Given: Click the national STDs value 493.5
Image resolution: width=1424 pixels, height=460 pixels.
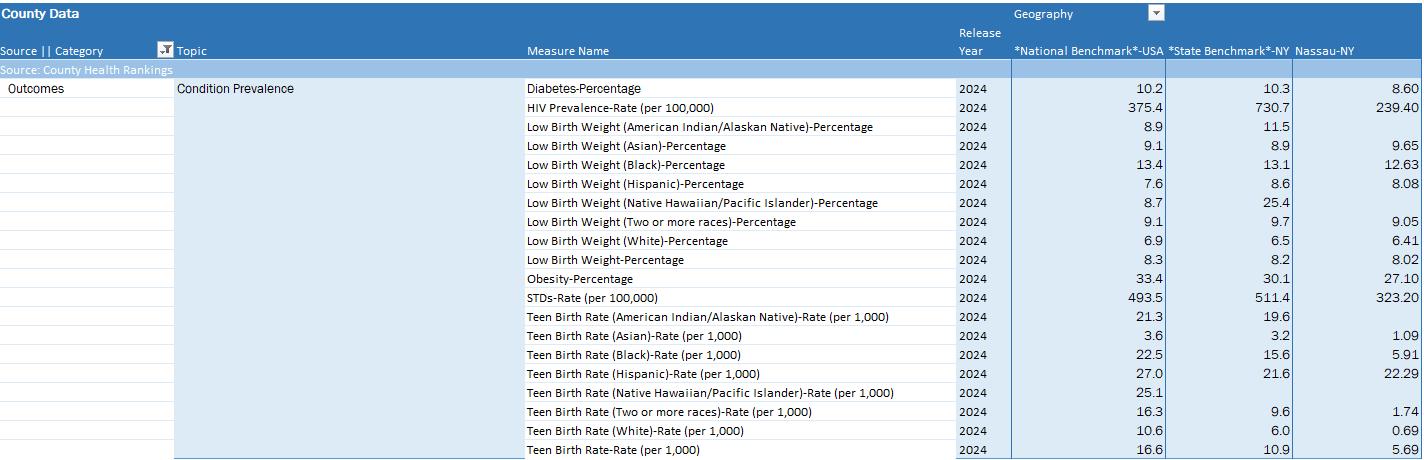Looking at the screenshot, I should [x=1143, y=298].
